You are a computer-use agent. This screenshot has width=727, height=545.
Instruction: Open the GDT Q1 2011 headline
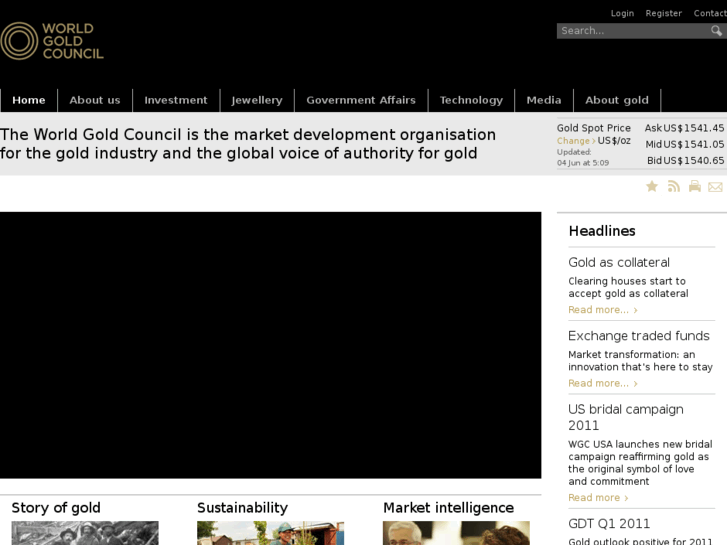click(609, 524)
